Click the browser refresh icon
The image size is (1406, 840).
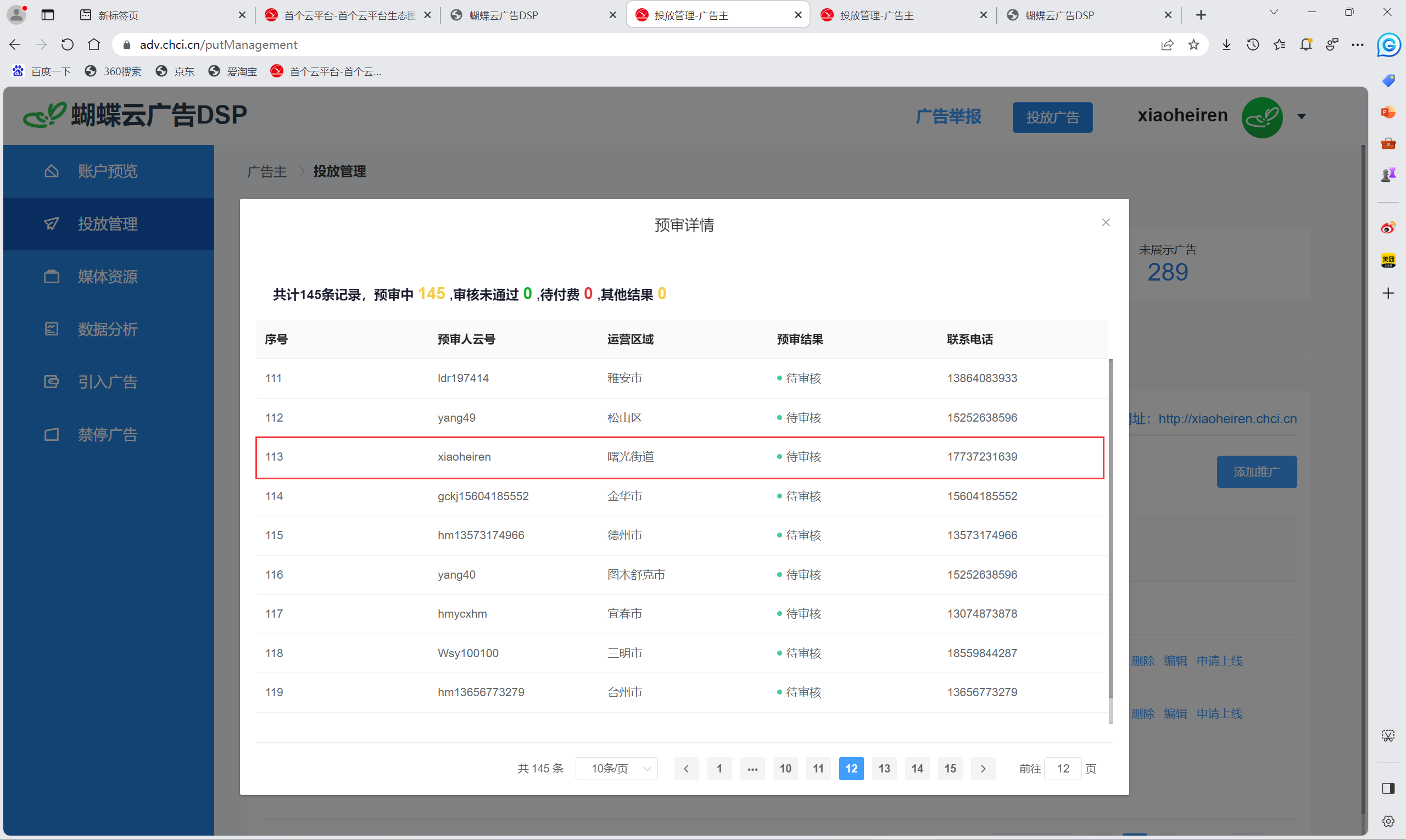(68, 44)
